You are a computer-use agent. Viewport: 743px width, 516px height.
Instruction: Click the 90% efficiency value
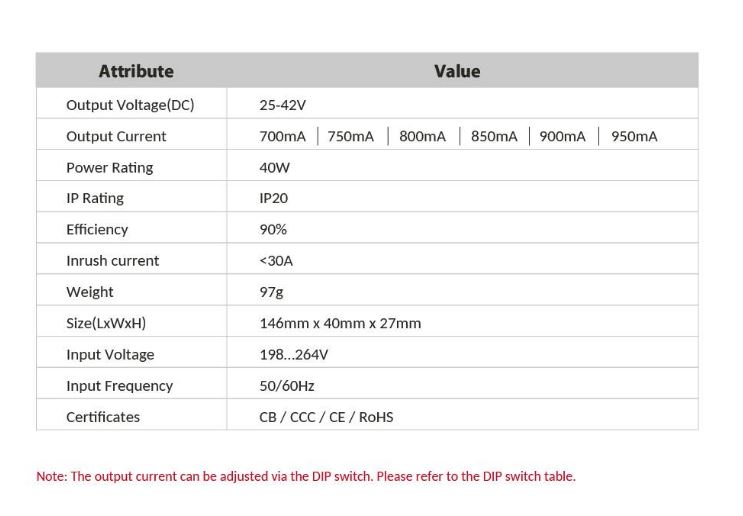point(273,229)
